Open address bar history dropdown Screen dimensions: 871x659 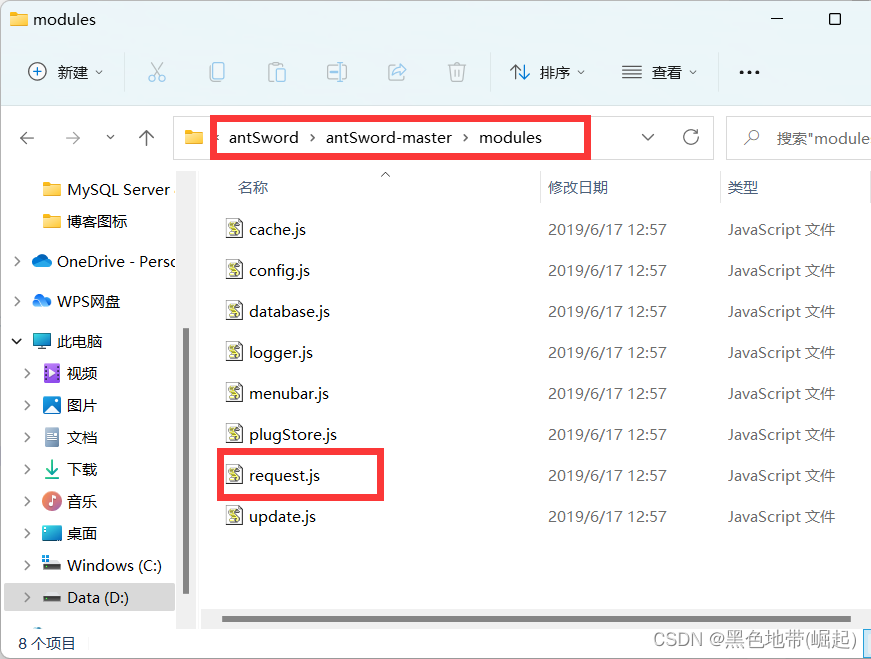648,137
